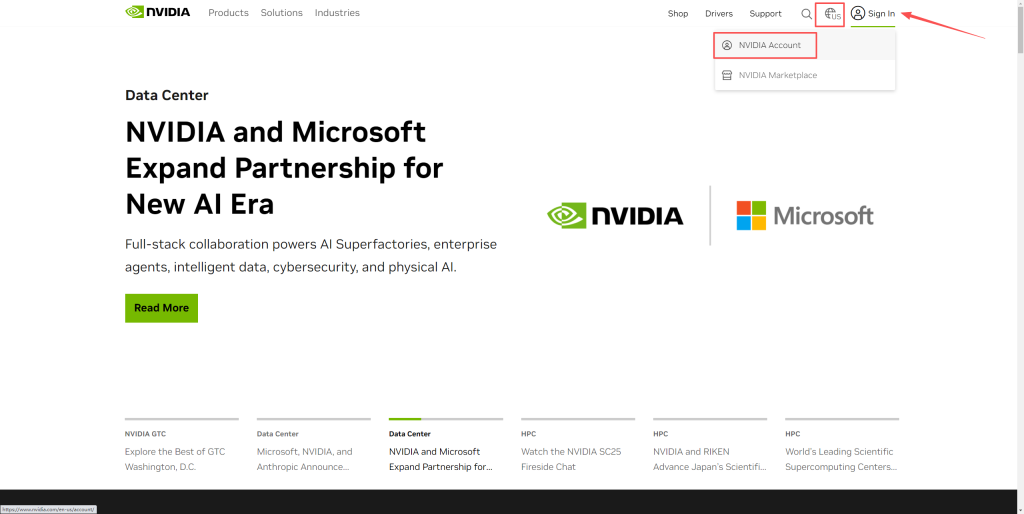Click the Microsoft logo in the banner

click(805, 215)
